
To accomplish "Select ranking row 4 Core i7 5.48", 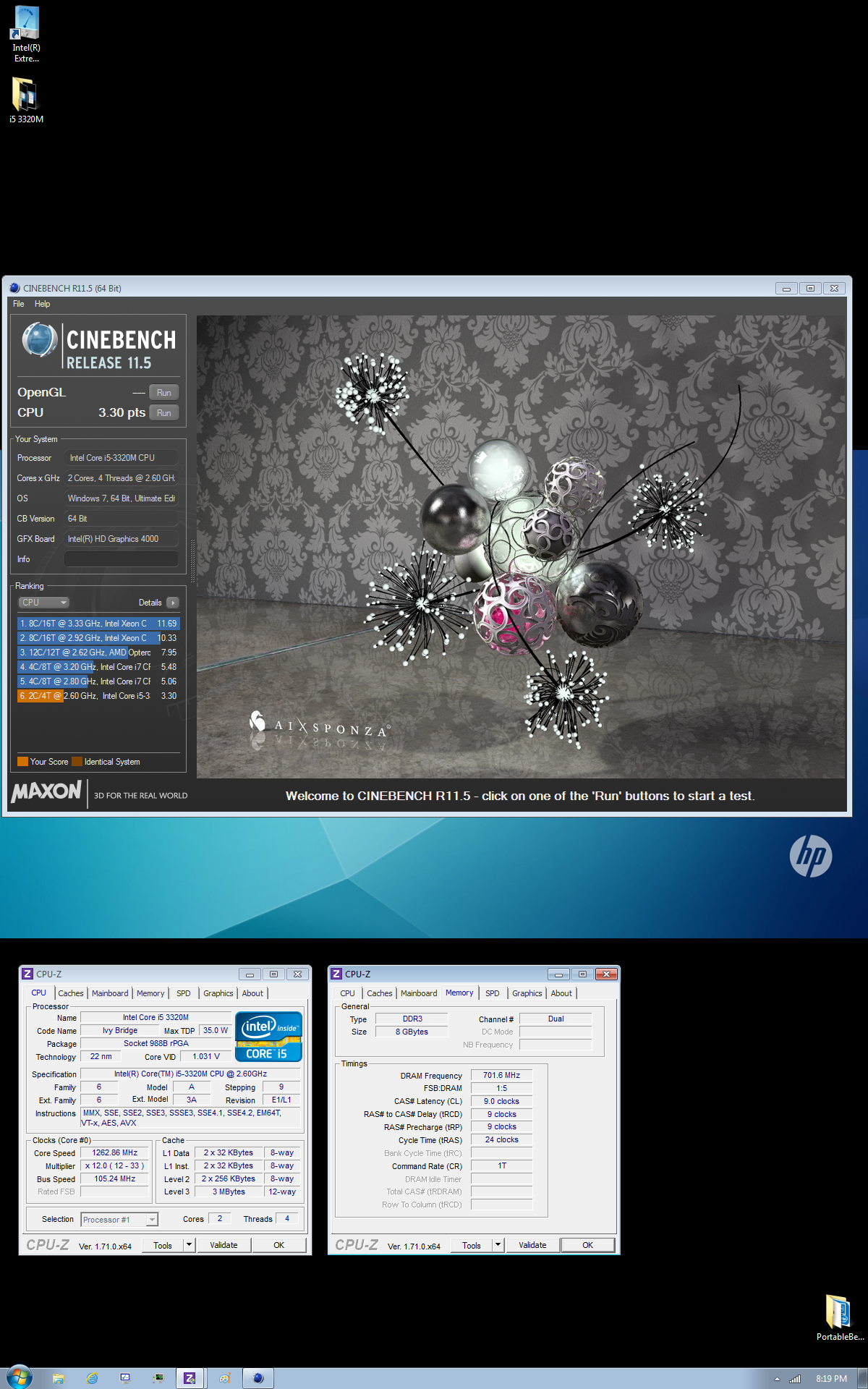I will [98, 667].
